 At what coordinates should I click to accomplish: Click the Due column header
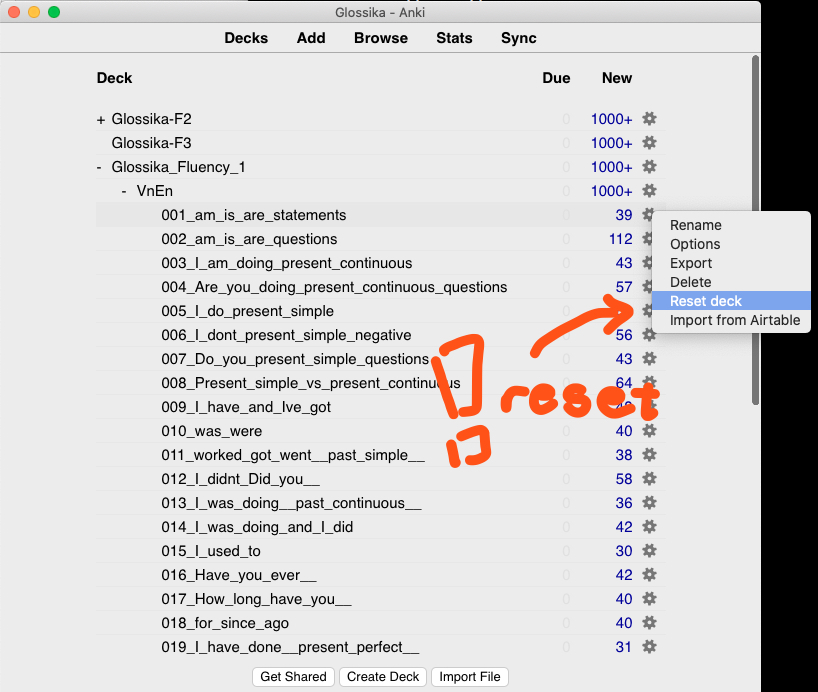click(x=556, y=78)
